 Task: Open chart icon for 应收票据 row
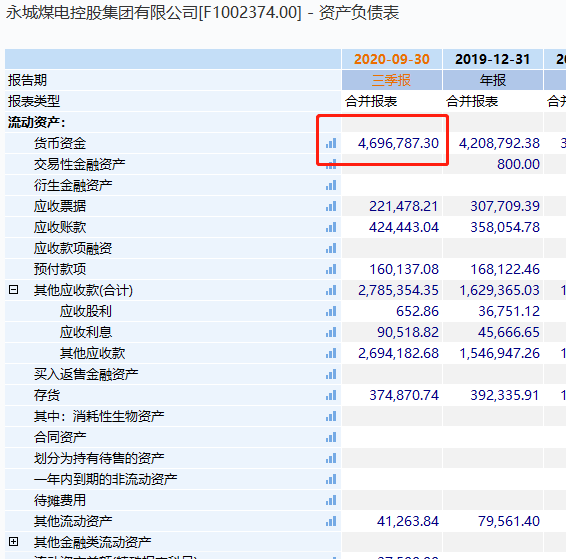(331, 206)
